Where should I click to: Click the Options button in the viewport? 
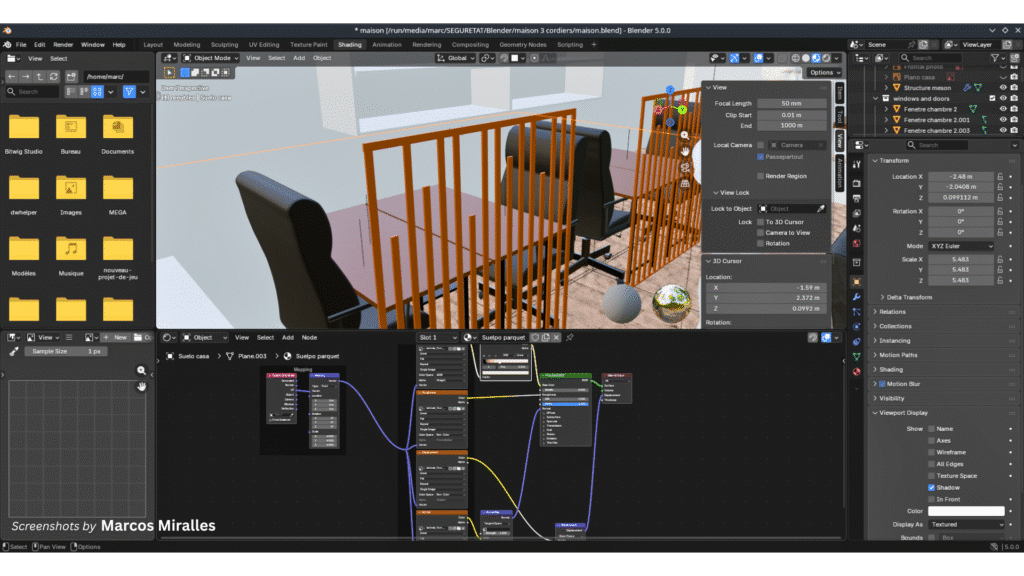(x=823, y=72)
